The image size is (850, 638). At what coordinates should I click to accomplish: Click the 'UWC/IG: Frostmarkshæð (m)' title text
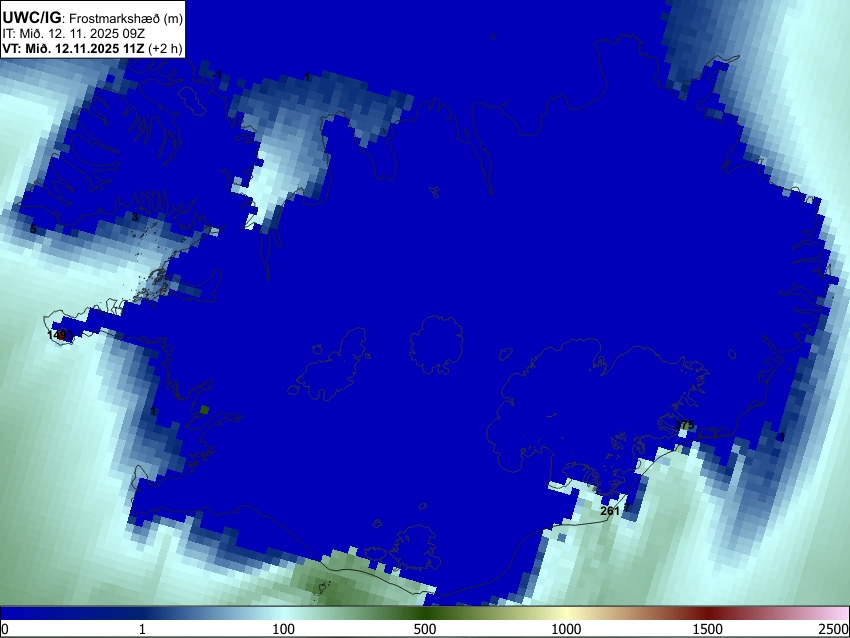click(93, 18)
